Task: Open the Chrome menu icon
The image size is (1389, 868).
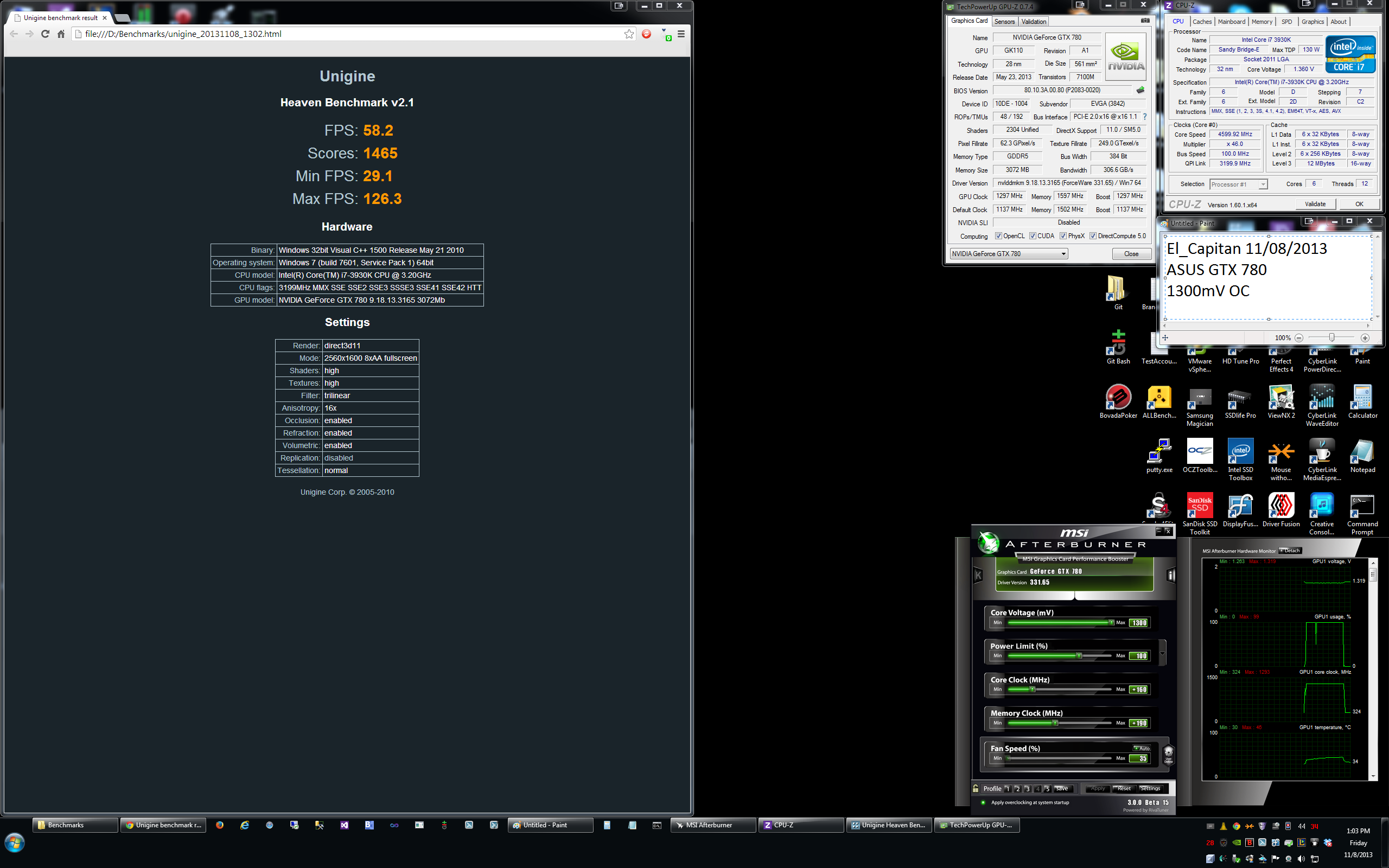Action: [681, 34]
